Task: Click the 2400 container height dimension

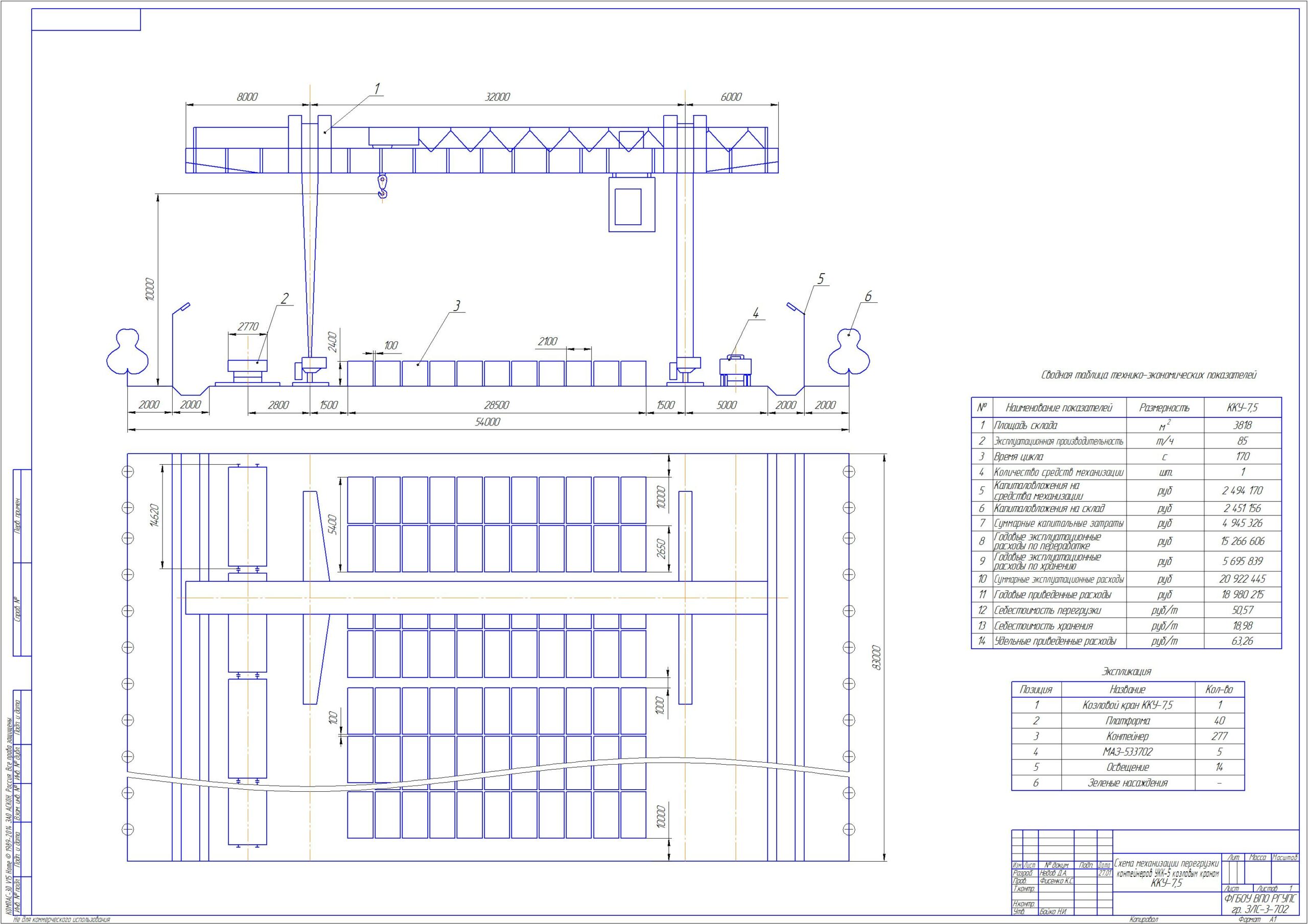Action: click(333, 342)
